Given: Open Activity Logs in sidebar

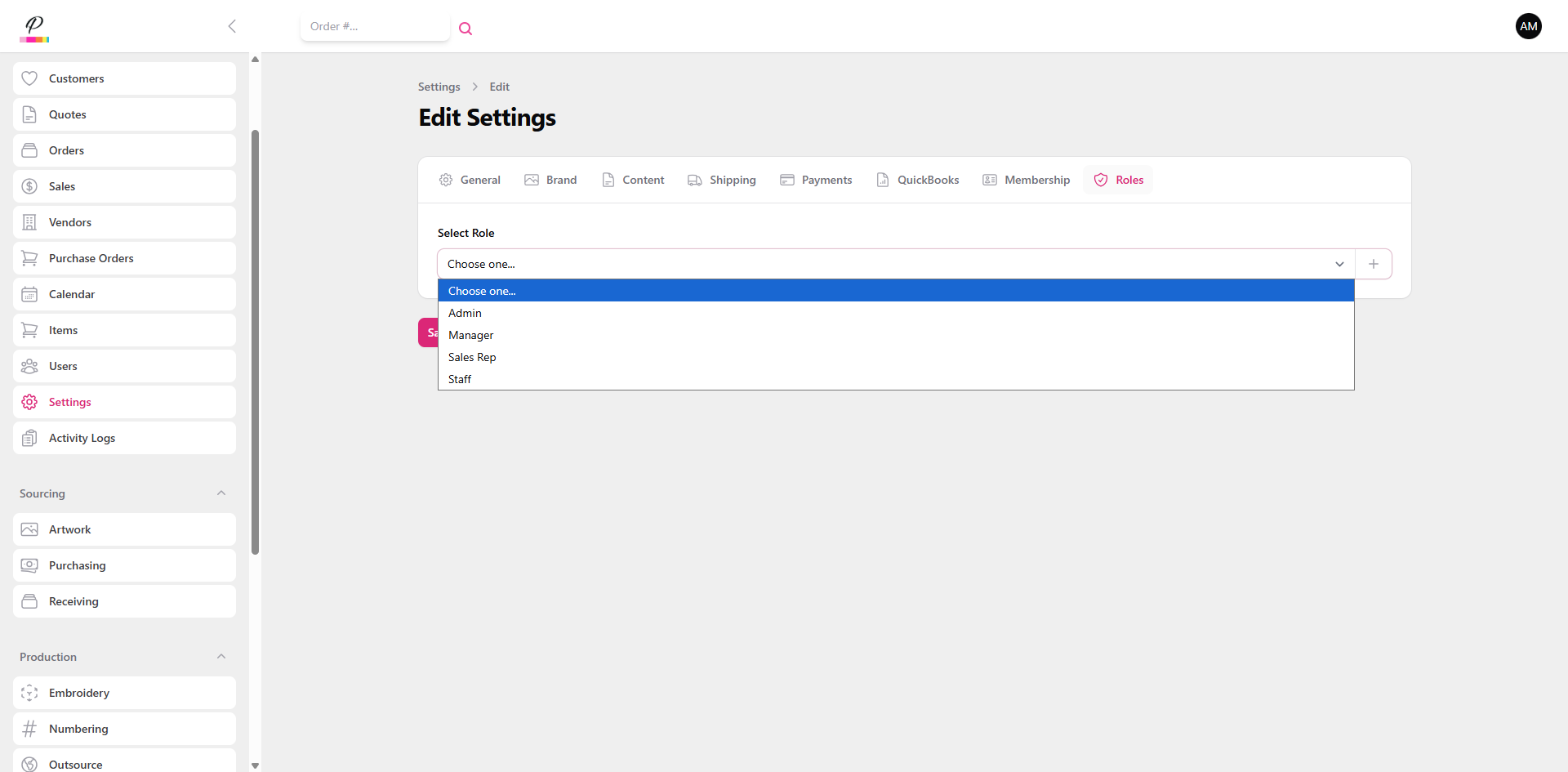Looking at the screenshot, I should pos(82,438).
